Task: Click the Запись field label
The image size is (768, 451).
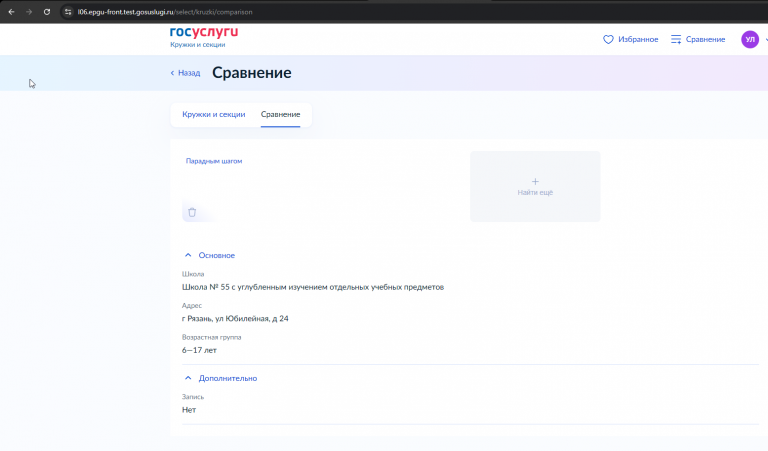Action: (x=192, y=397)
